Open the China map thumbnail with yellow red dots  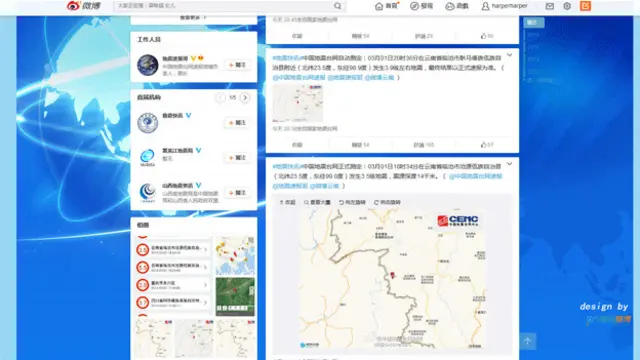(x=235, y=256)
